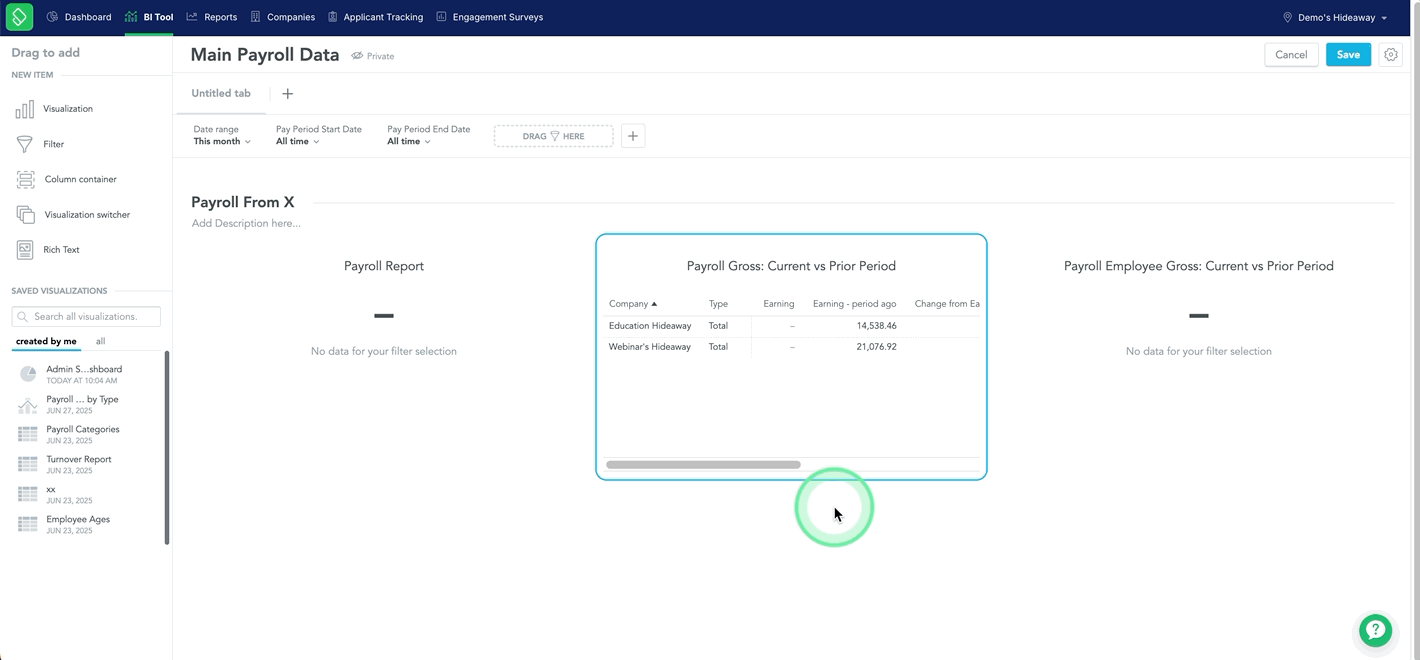Click the Webinar's Hideaway cell

point(650,347)
